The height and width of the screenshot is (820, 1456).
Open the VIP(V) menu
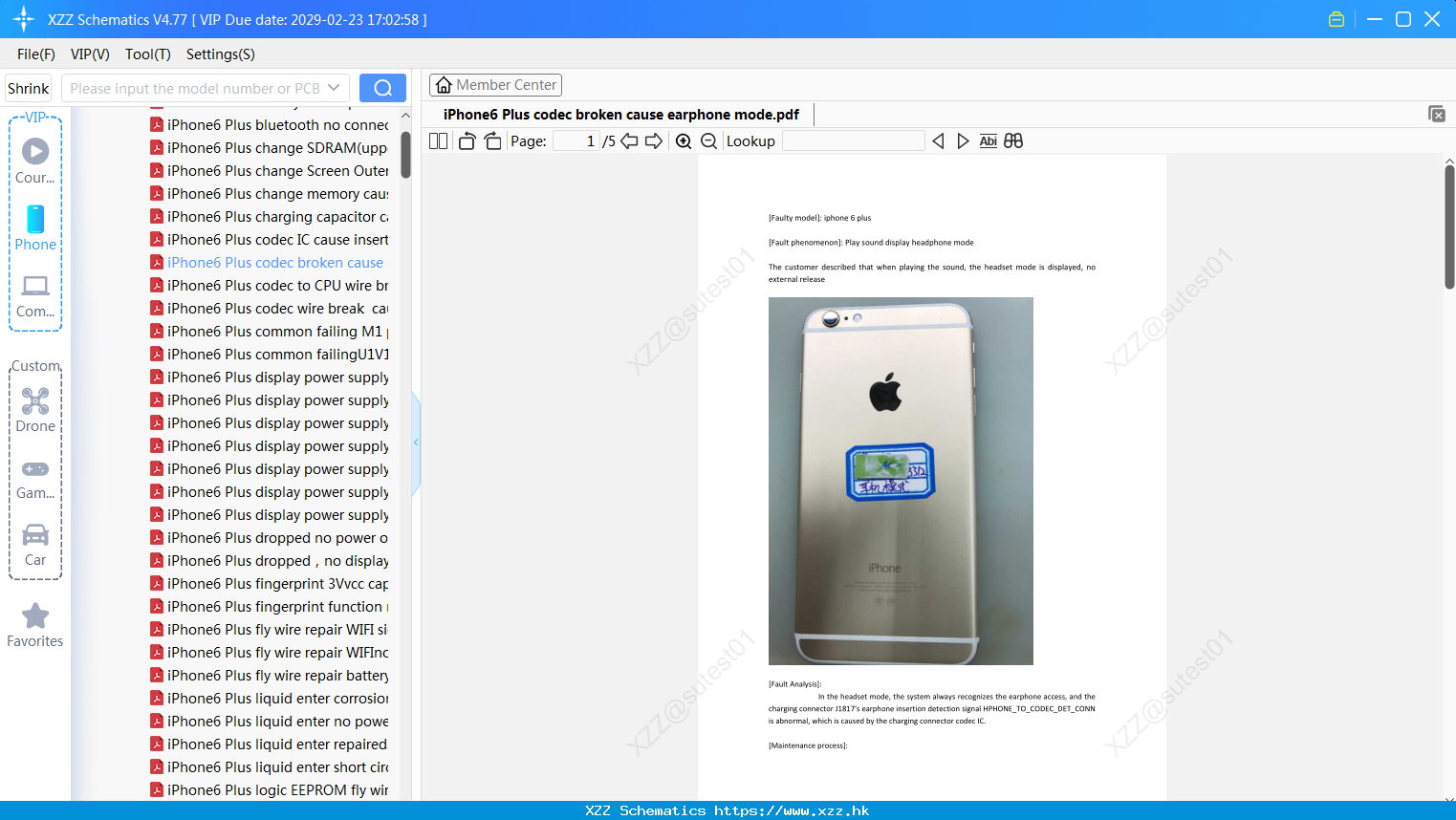[90, 54]
